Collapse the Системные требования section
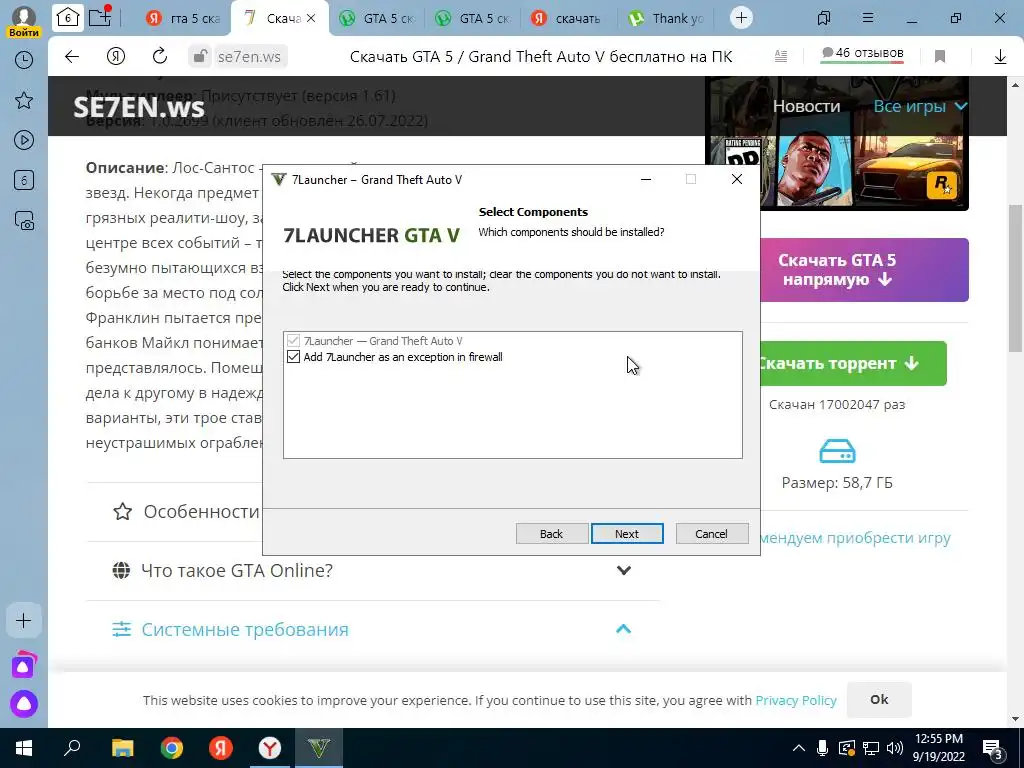The width and height of the screenshot is (1024, 768). 372,629
